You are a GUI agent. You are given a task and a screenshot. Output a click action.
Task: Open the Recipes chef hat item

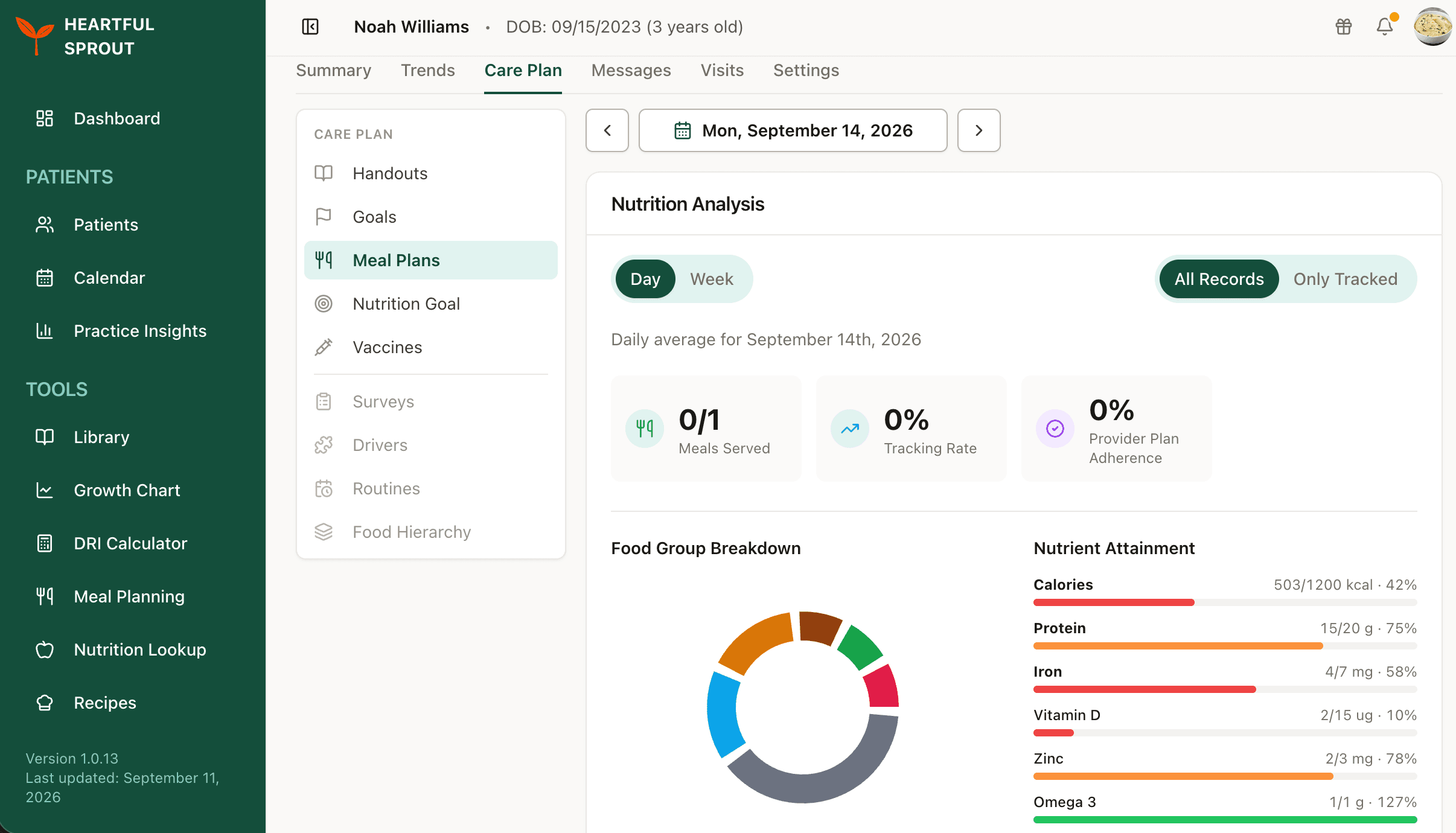pos(45,703)
